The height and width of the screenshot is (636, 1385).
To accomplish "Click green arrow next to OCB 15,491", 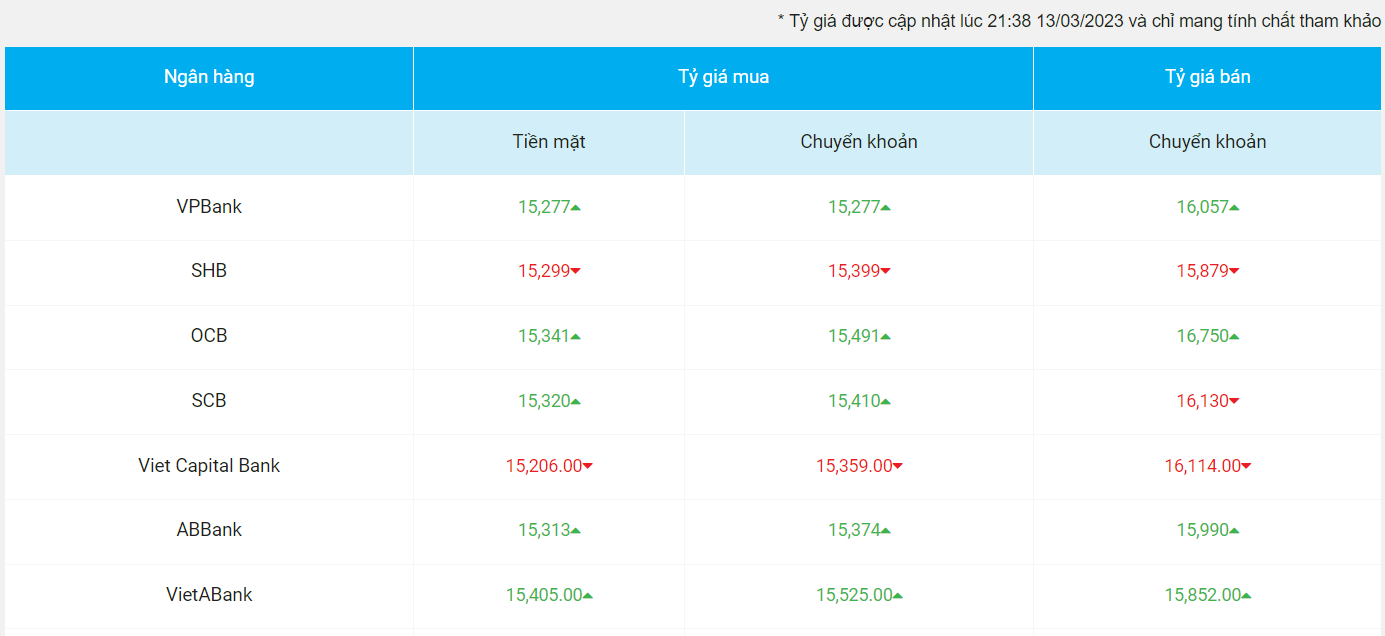I will (x=886, y=337).
